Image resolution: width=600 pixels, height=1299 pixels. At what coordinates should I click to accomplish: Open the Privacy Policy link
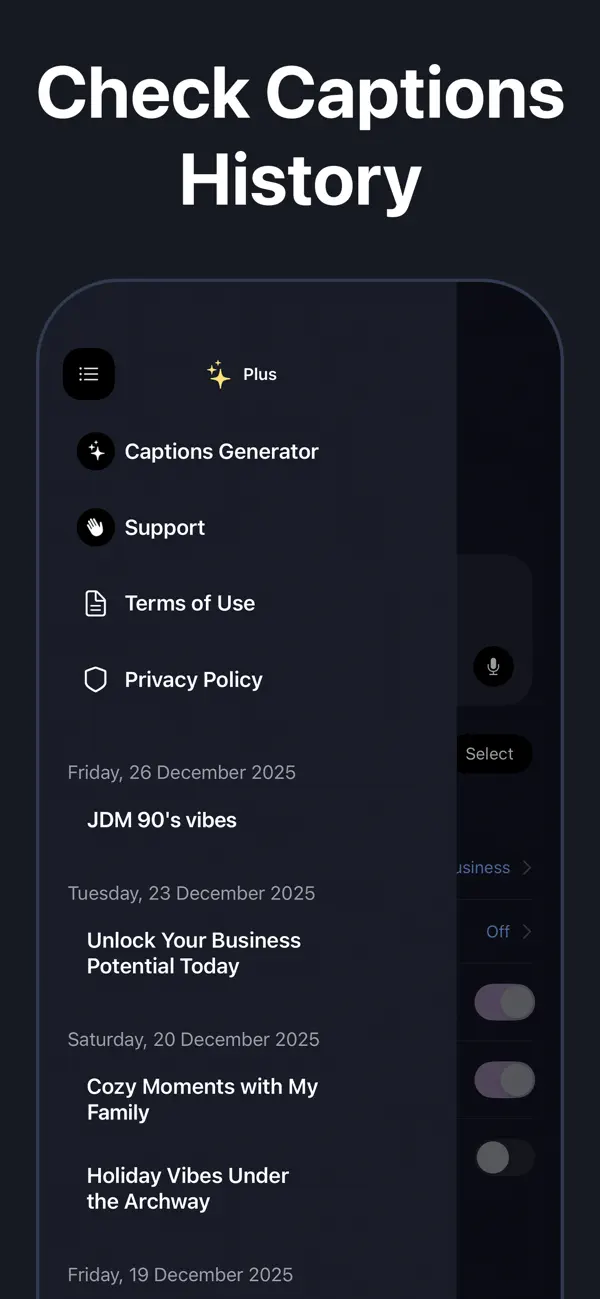point(194,680)
